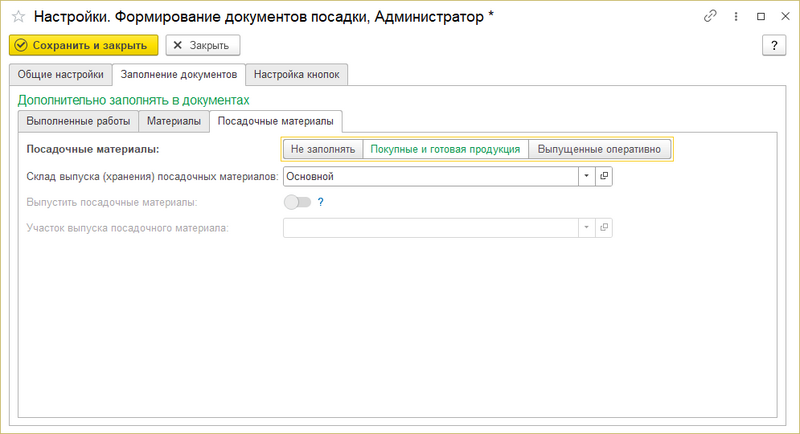
Task: Switch to 'Общие настройки' tab
Action: tap(61, 74)
